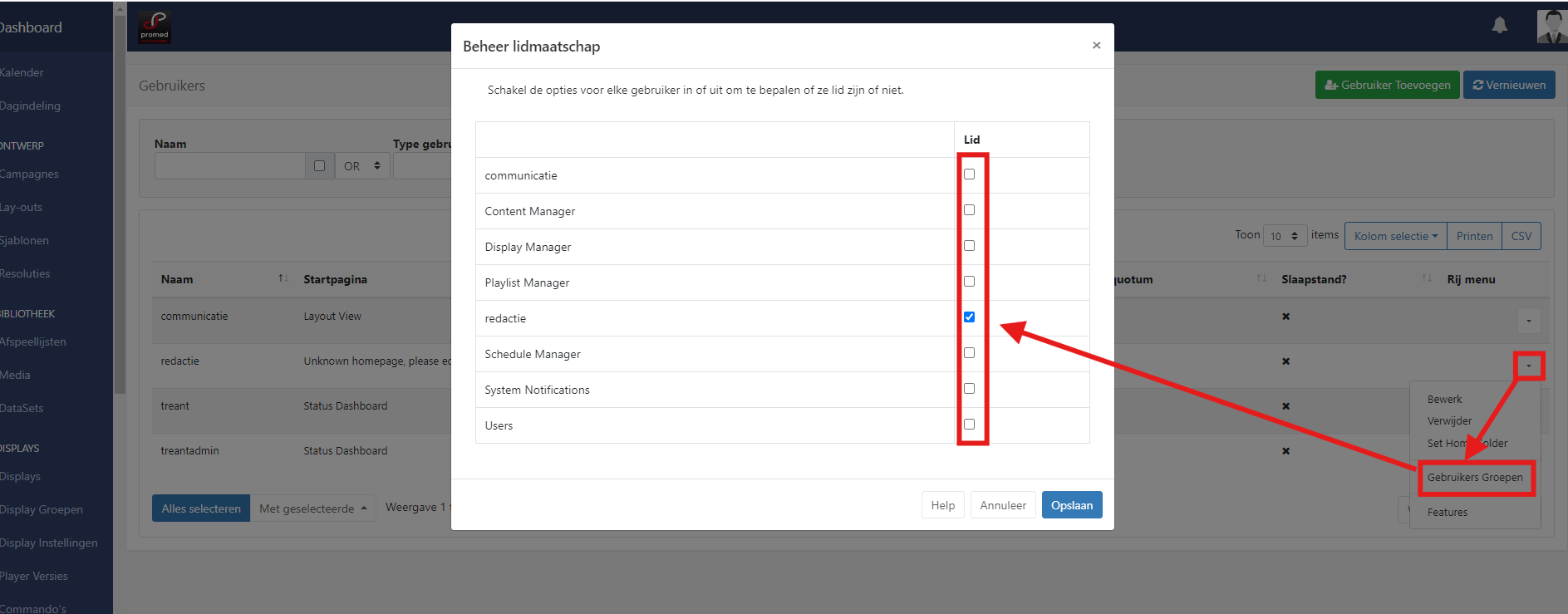1568x614 pixels.
Task: Uncheck the redactie membership checkbox
Action: click(969, 317)
